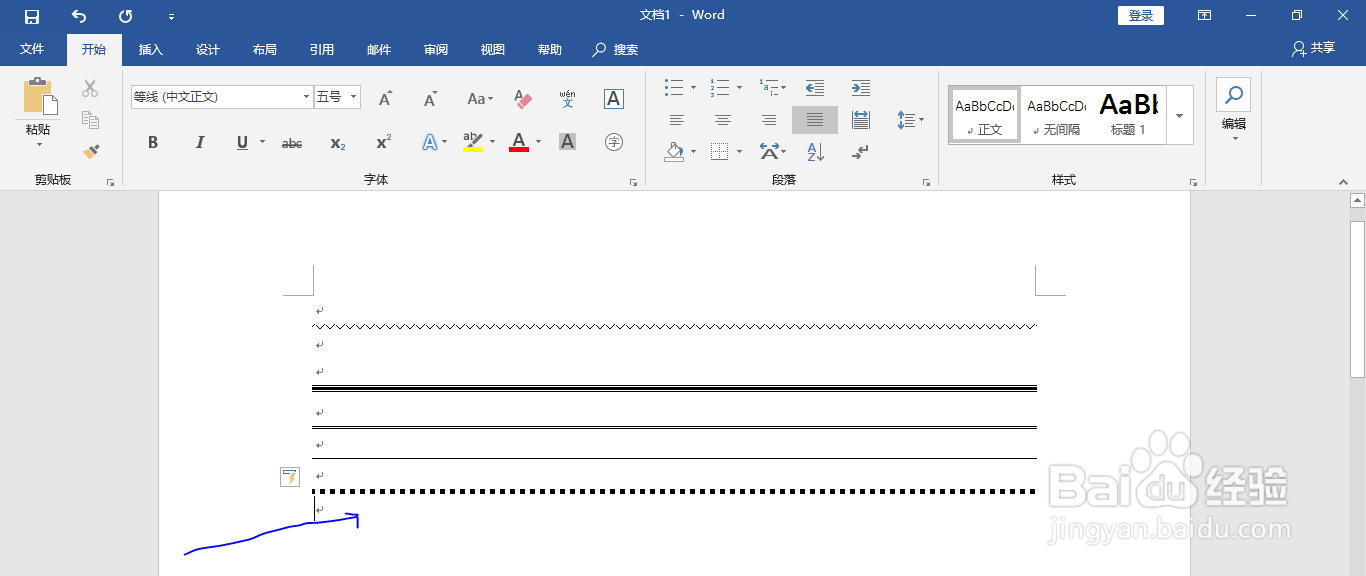
Task: Toggle the text highlight color
Action: tap(472, 140)
